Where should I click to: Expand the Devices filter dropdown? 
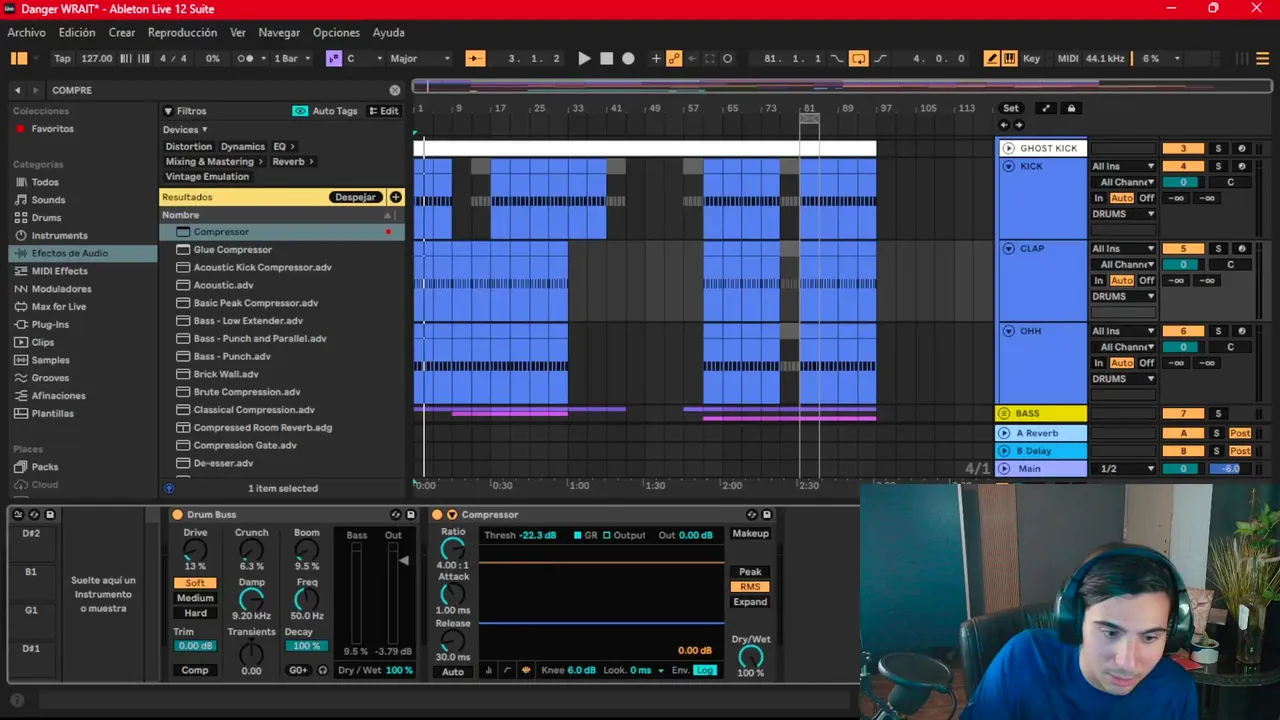[185, 130]
